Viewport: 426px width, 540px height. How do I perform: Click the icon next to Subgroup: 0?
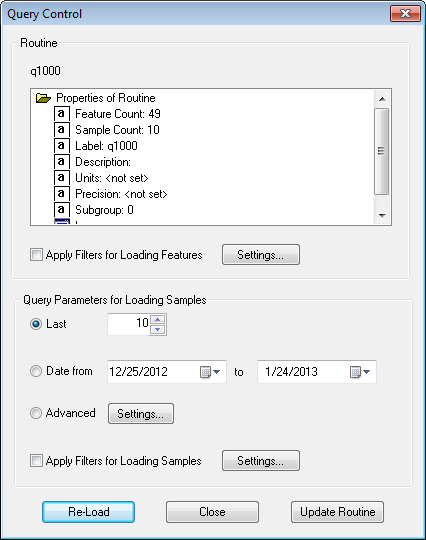(62, 210)
